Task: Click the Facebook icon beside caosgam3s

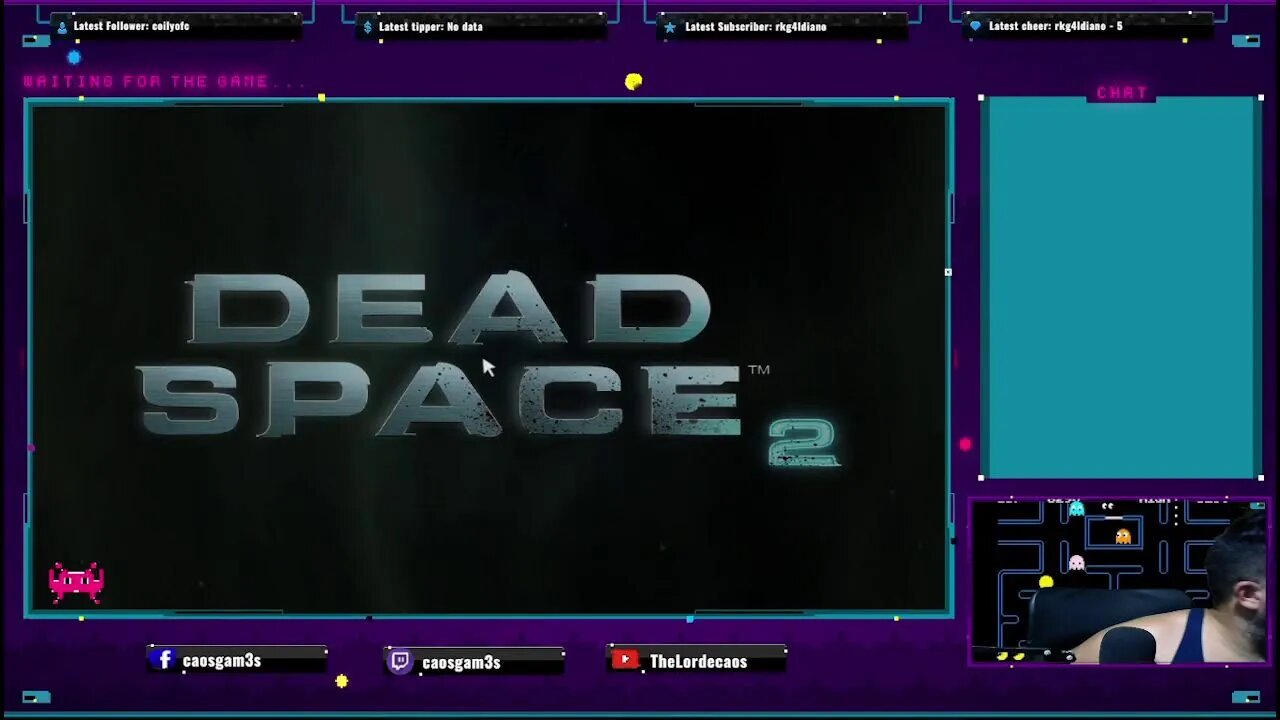Action: point(165,660)
